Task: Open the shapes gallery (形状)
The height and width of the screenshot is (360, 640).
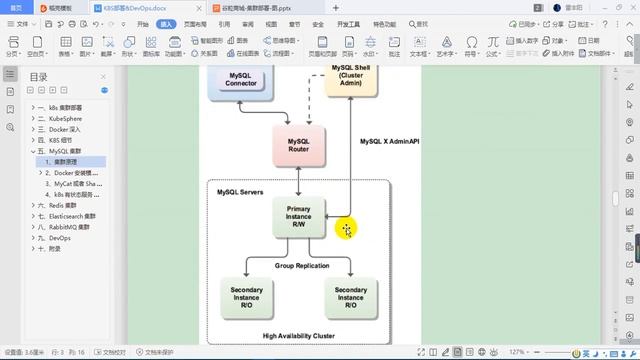Action: tap(129, 46)
